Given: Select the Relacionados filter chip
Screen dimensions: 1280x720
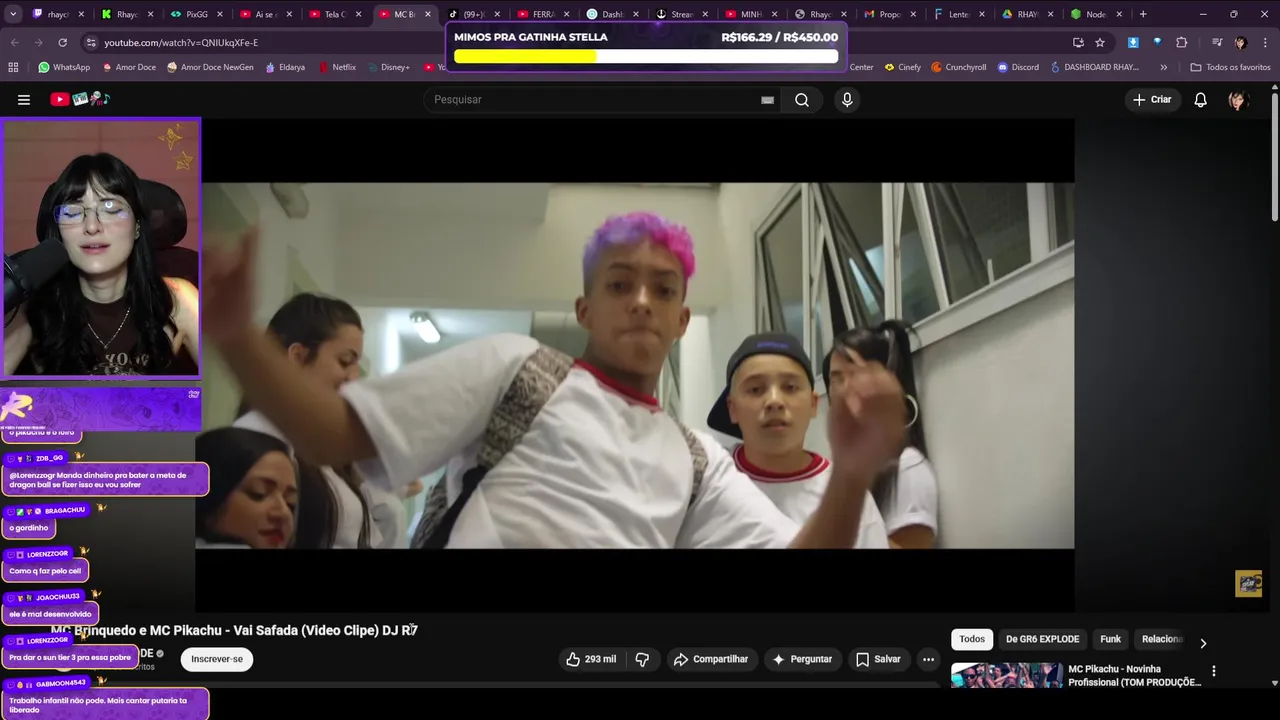Looking at the screenshot, I should pyautogui.click(x=1162, y=639).
